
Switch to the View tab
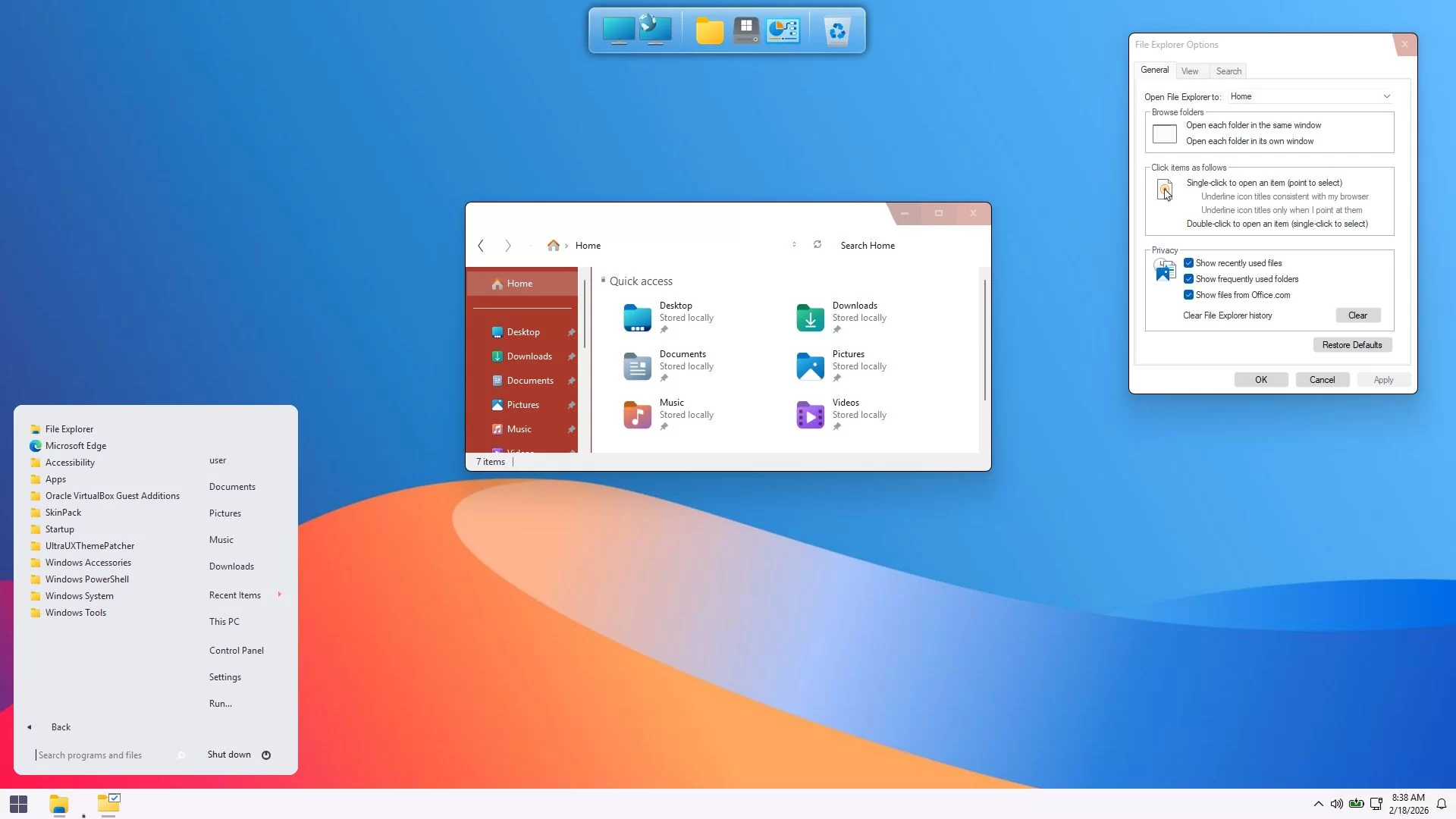click(x=1190, y=71)
